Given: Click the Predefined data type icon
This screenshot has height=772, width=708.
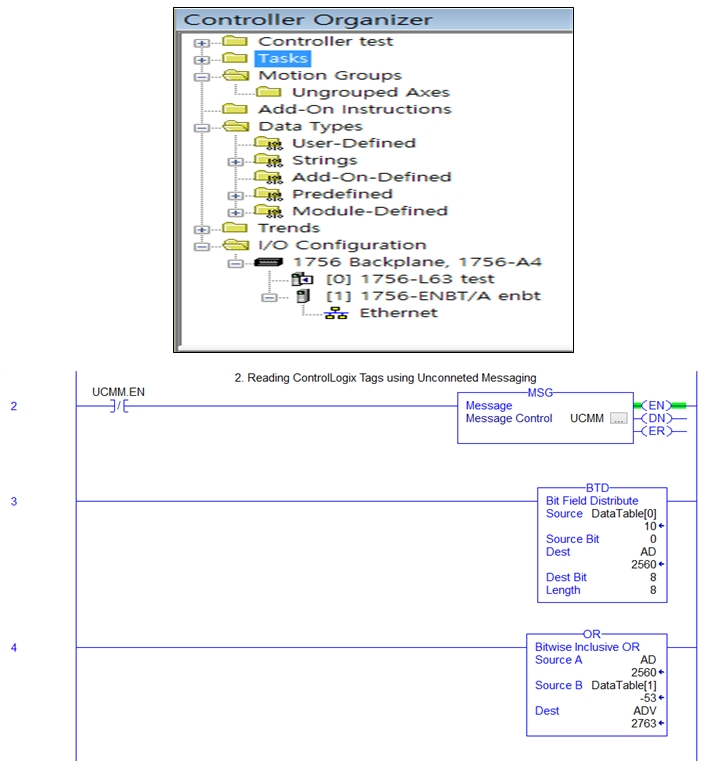Looking at the screenshot, I should click(x=269, y=194).
